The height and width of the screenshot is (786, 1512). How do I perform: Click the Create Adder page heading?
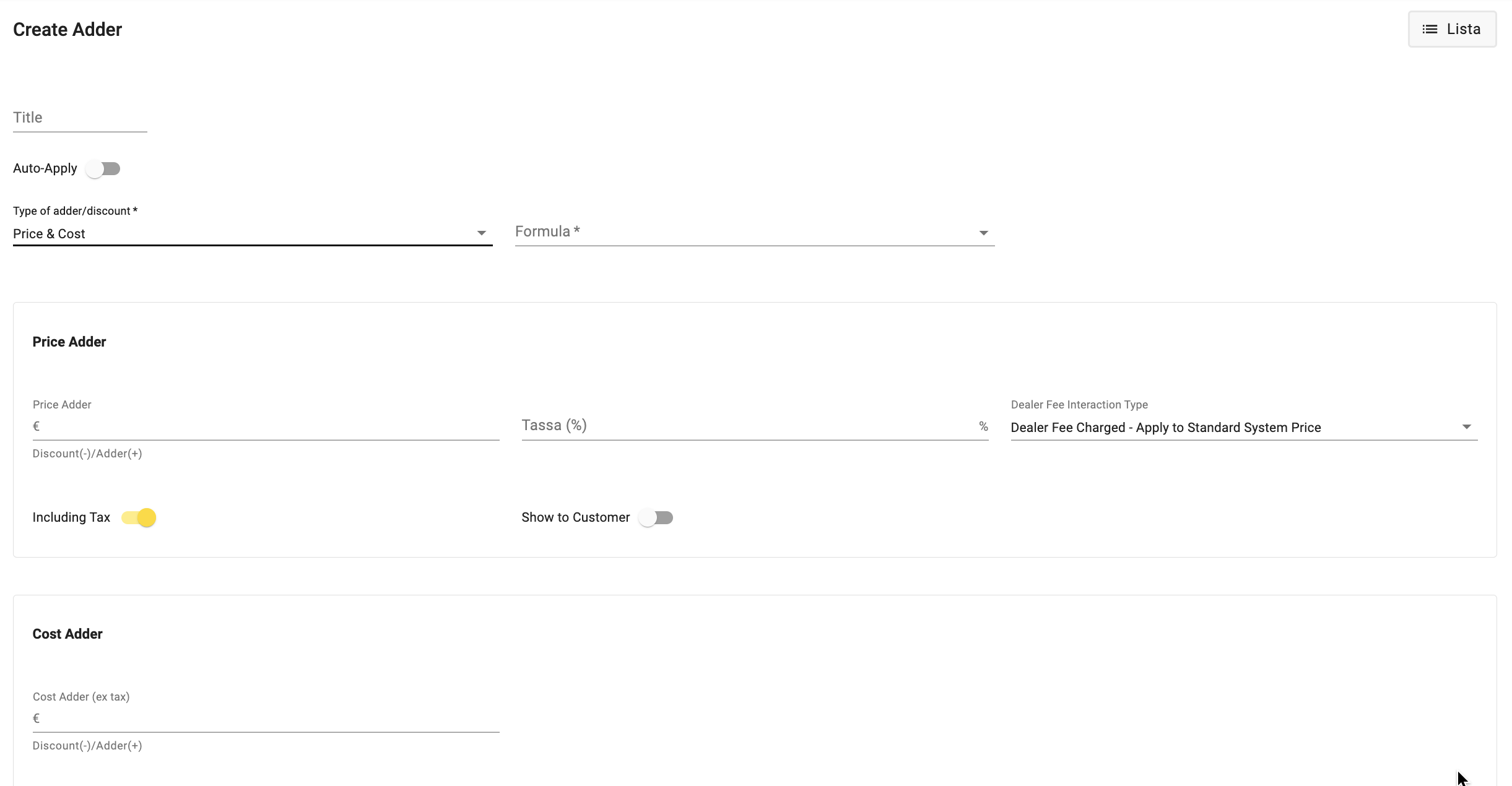pyautogui.click(x=67, y=30)
